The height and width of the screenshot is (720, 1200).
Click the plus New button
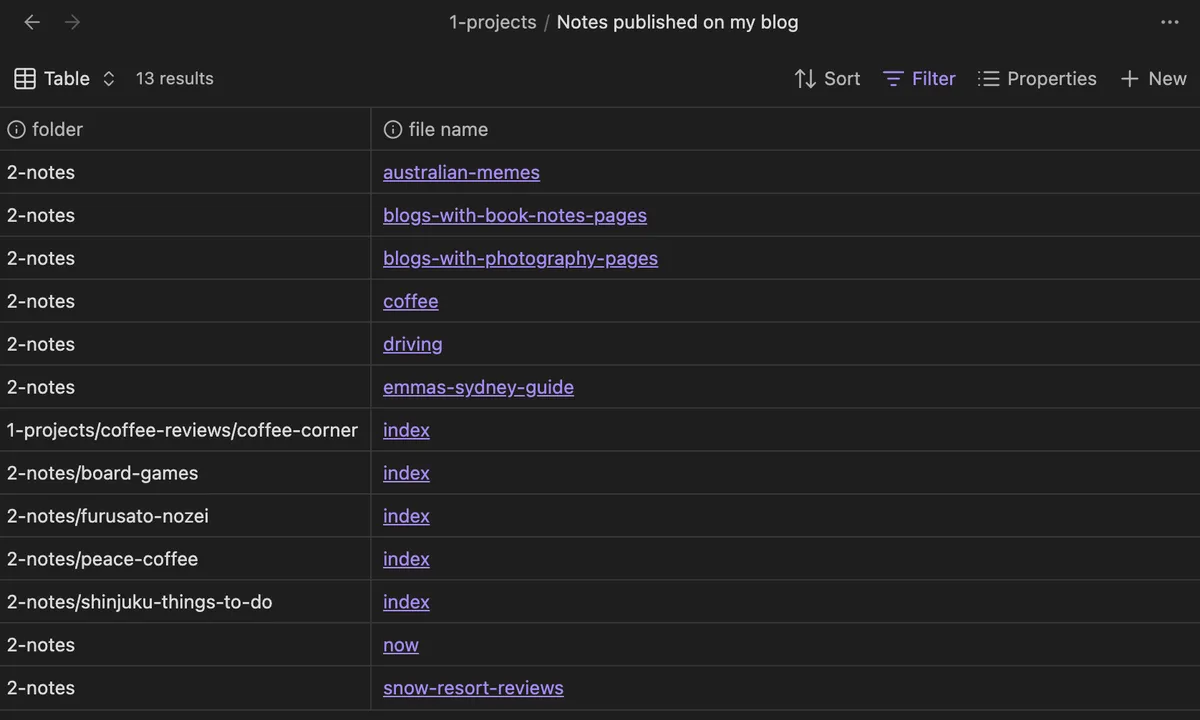pyautogui.click(x=1153, y=79)
